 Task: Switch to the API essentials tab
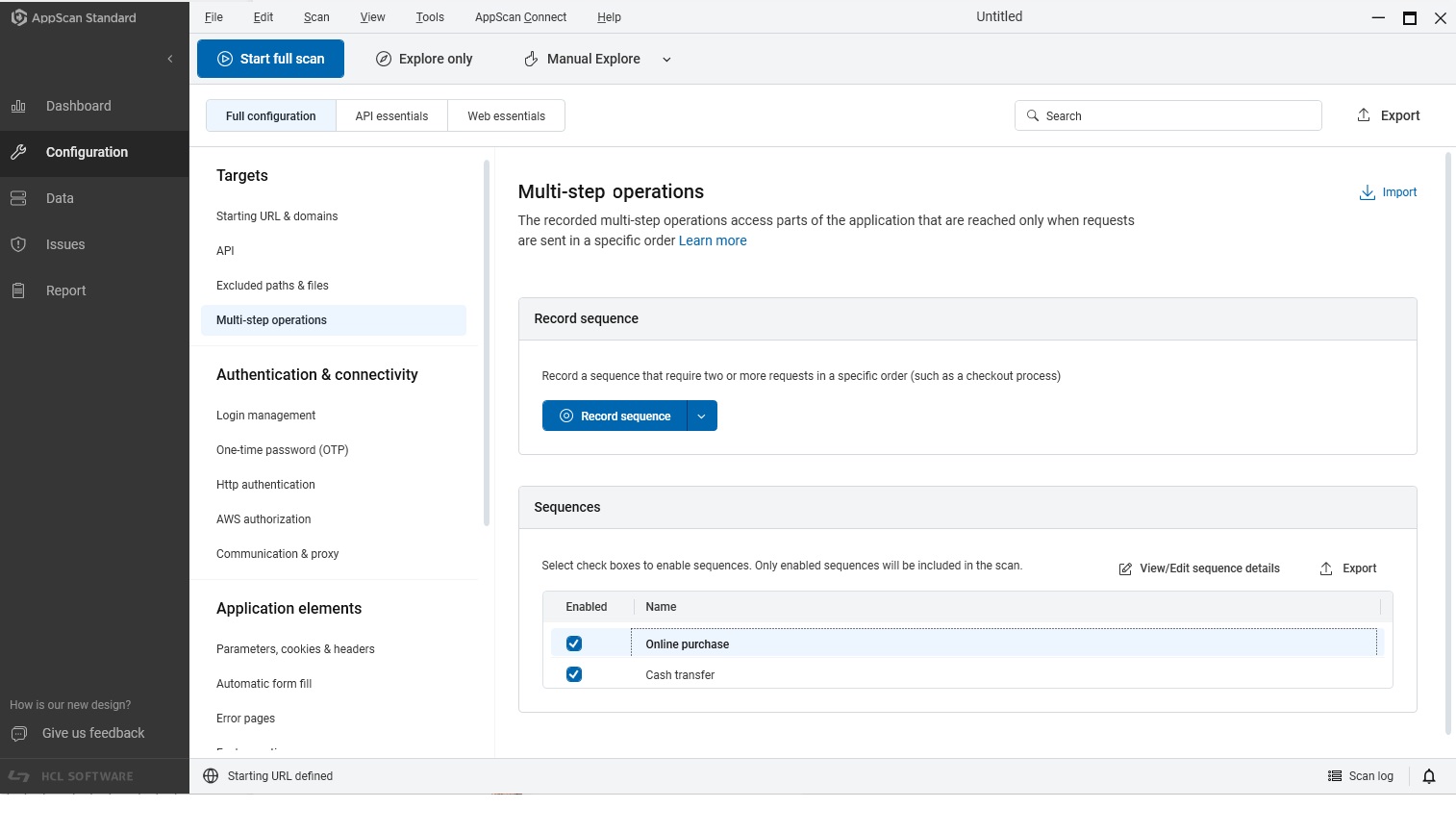pyautogui.click(x=391, y=116)
